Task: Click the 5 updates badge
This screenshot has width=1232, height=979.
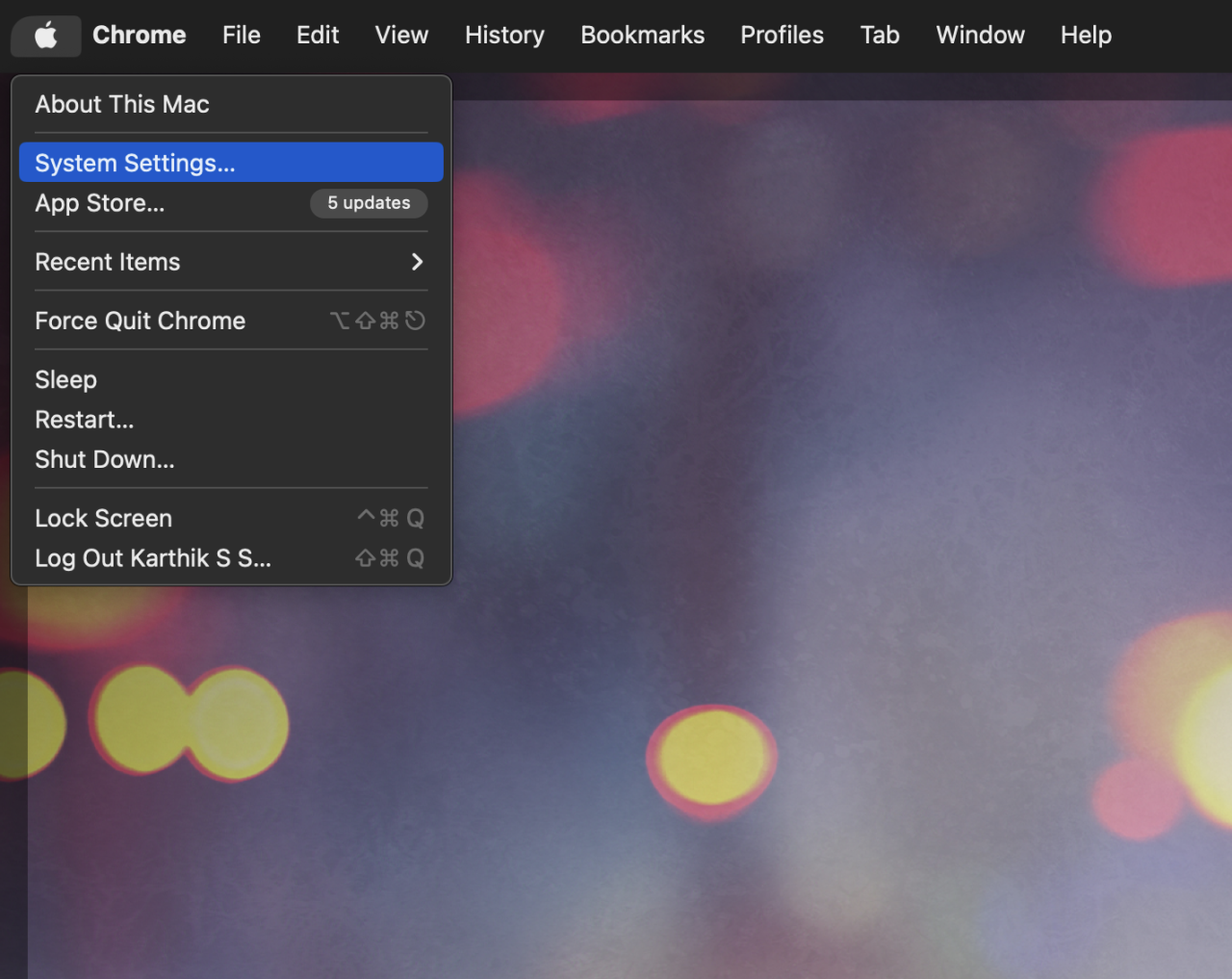Action: [x=369, y=203]
